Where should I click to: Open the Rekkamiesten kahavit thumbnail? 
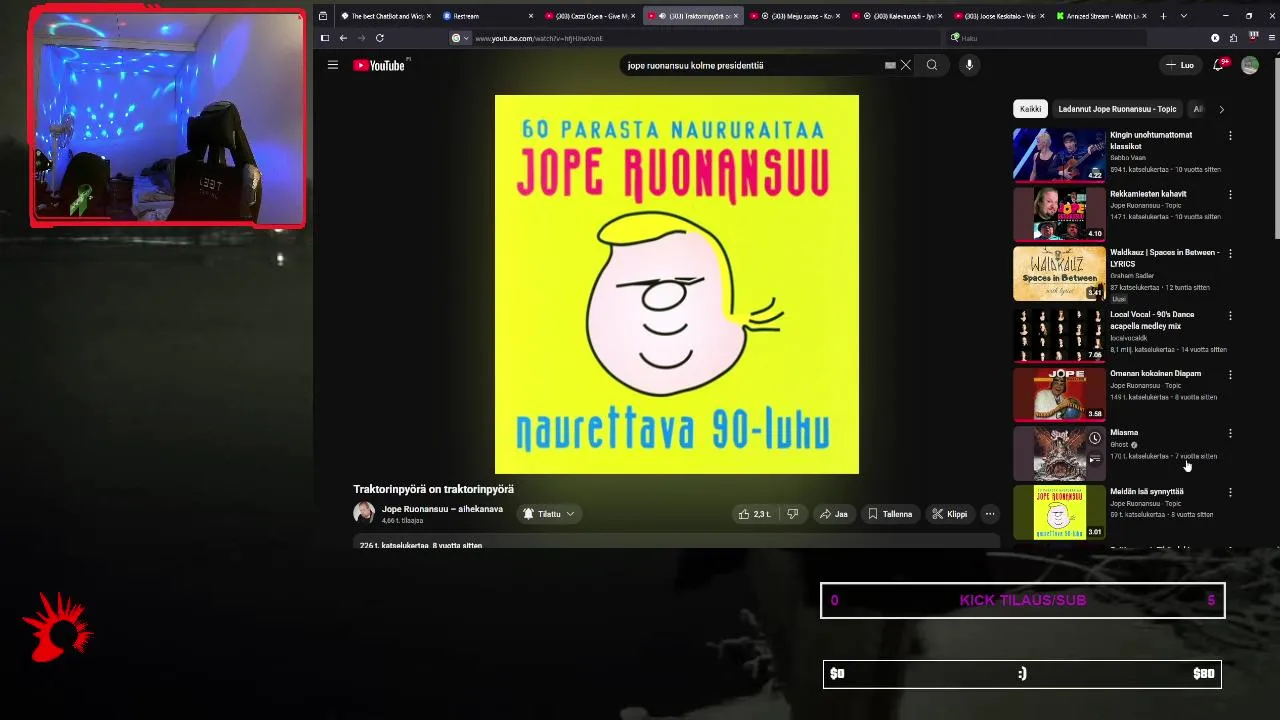pyautogui.click(x=1059, y=213)
